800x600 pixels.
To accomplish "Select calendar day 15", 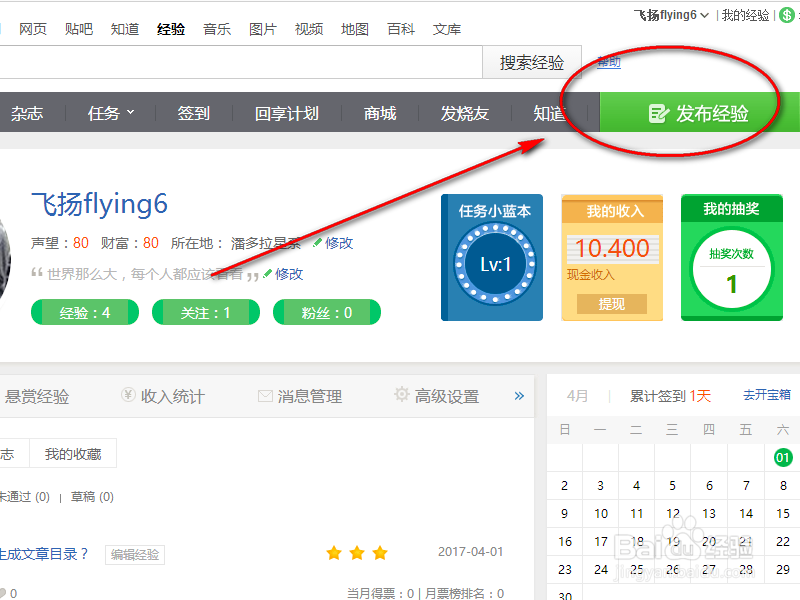I will coord(783,513).
